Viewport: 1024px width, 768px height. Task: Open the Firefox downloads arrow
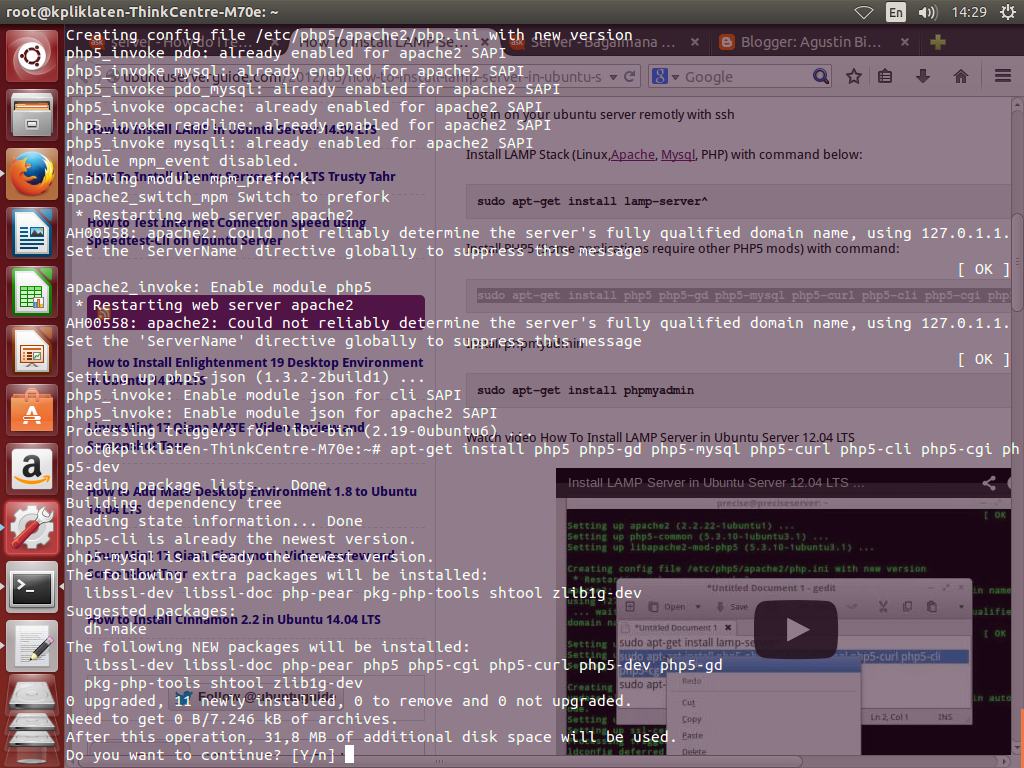point(923,76)
